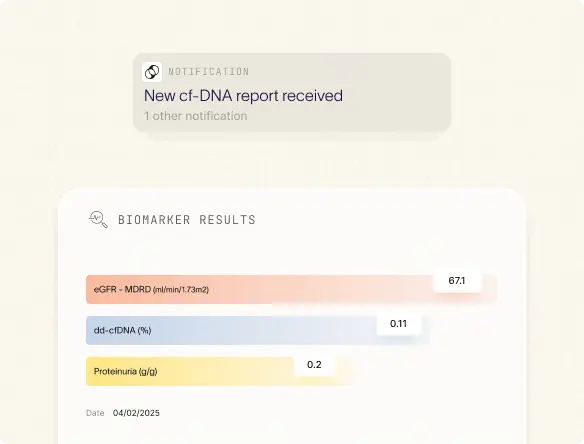Screen dimensions: 584x444
Task: Click the notification app logo icon
Action: 152,72
